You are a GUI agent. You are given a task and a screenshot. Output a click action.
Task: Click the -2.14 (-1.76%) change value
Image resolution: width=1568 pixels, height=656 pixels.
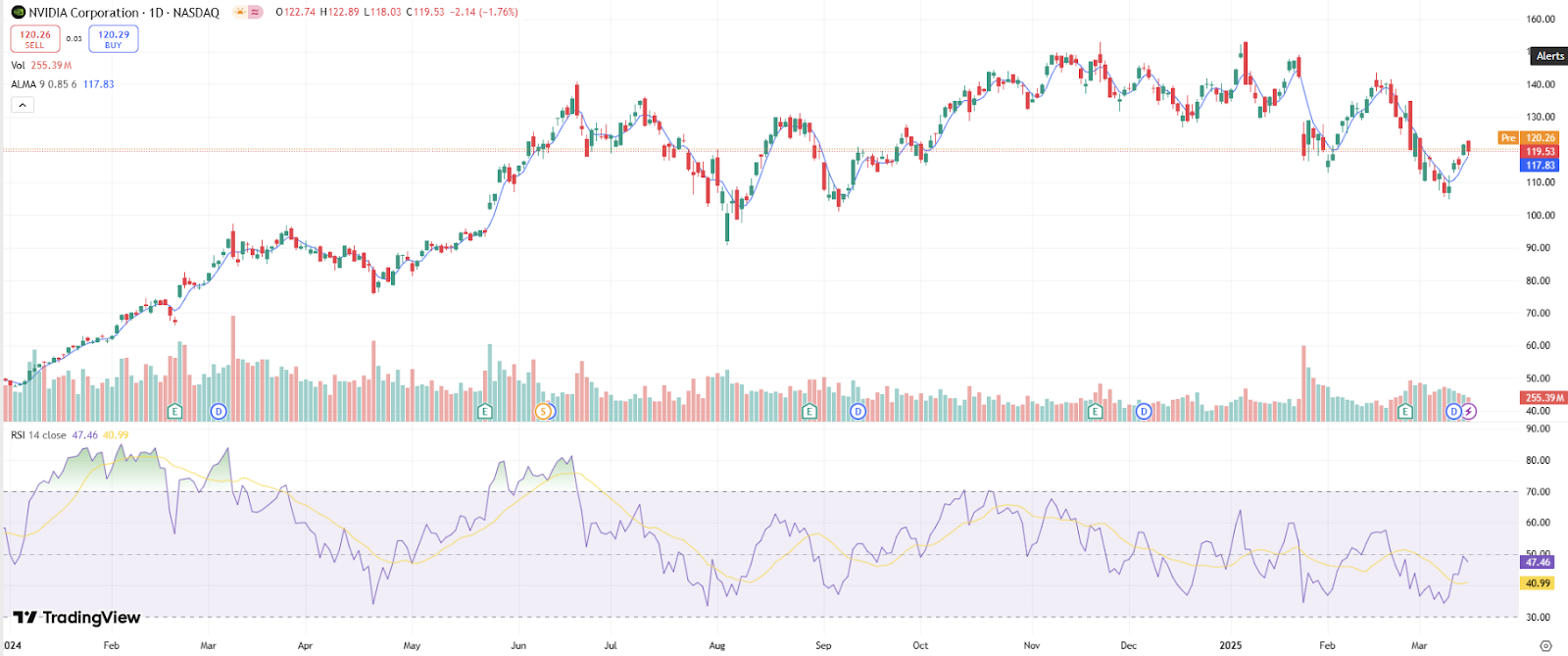[484, 13]
